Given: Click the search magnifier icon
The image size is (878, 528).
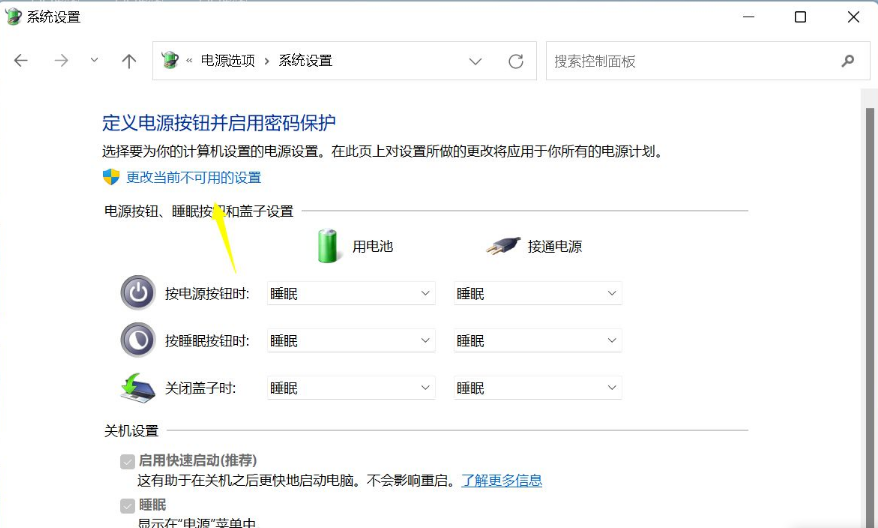Looking at the screenshot, I should pyautogui.click(x=848, y=61).
